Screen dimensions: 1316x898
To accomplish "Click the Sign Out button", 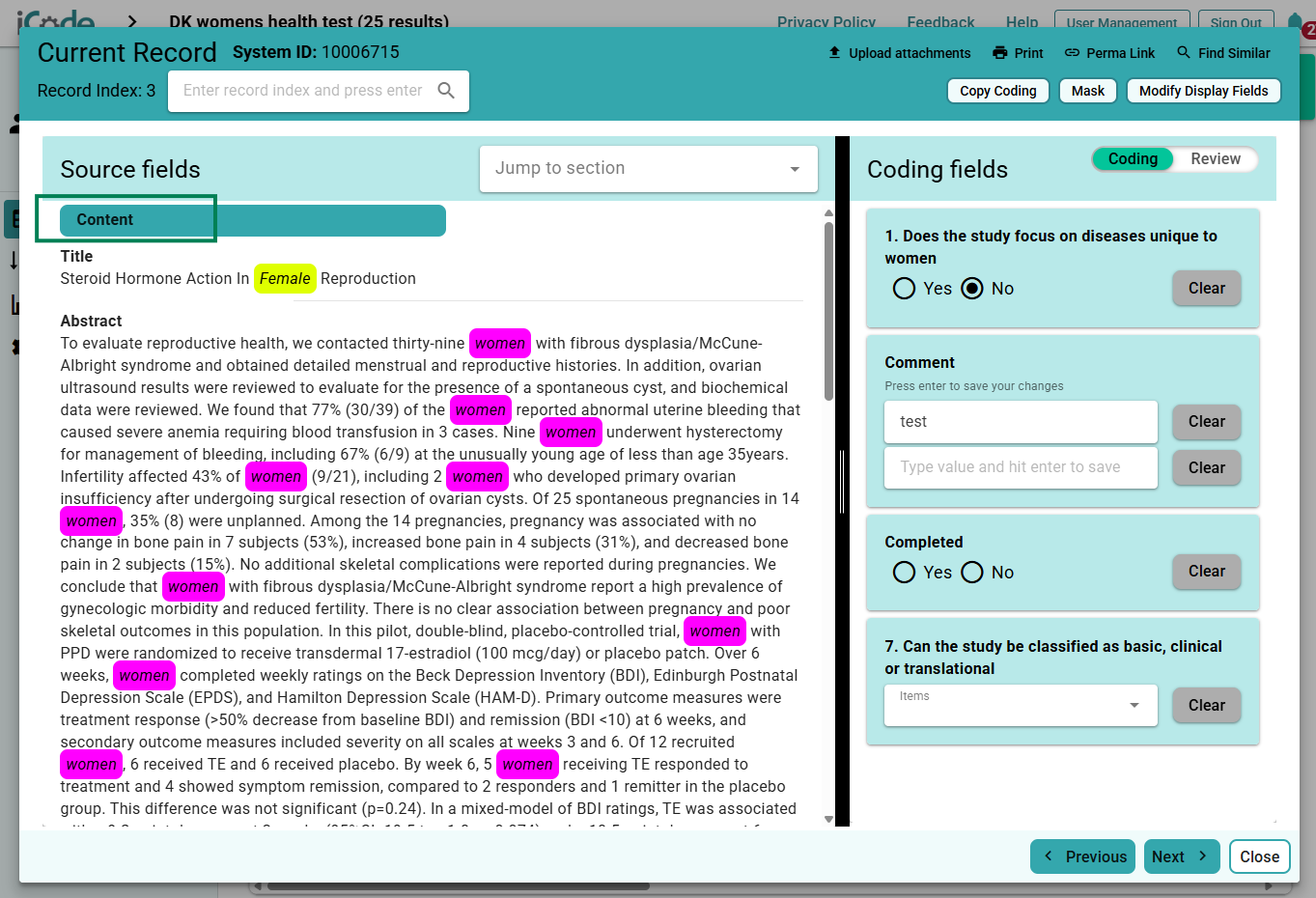I will [1236, 21].
